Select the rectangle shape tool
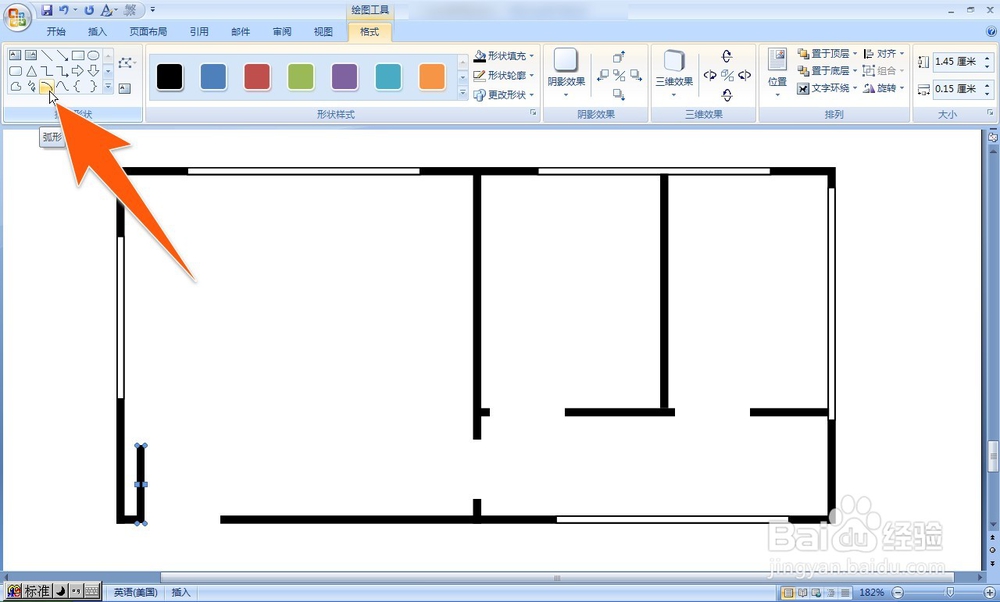This screenshot has height=602, width=1000. 78,55
